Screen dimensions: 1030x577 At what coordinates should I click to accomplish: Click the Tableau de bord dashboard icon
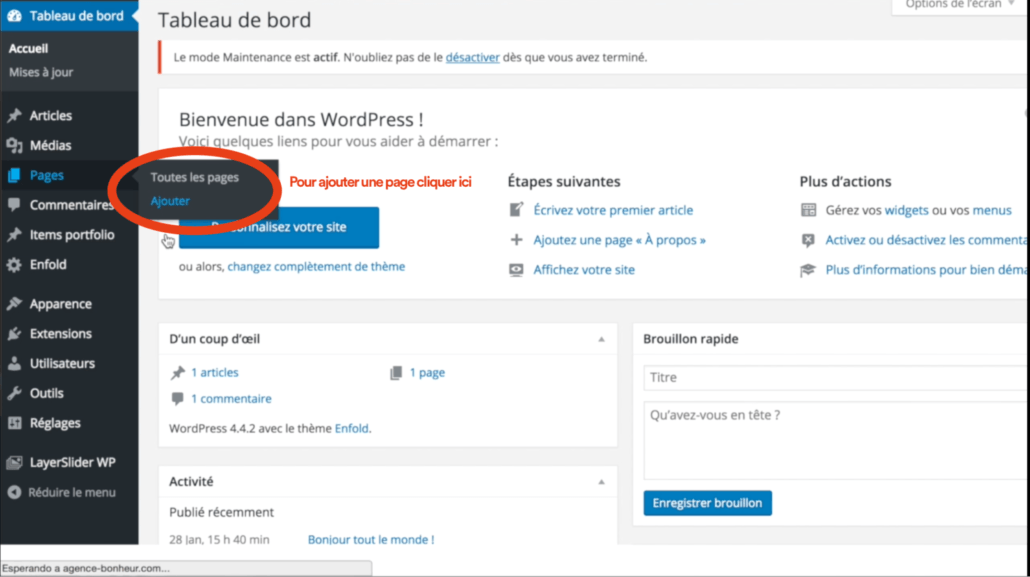[x=14, y=16]
